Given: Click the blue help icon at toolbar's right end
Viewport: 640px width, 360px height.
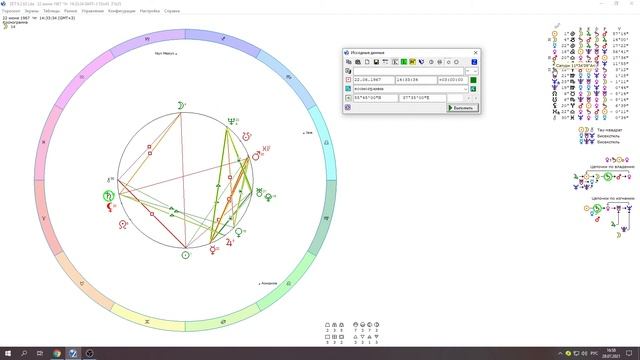Looking at the screenshot, I should click(x=474, y=62).
